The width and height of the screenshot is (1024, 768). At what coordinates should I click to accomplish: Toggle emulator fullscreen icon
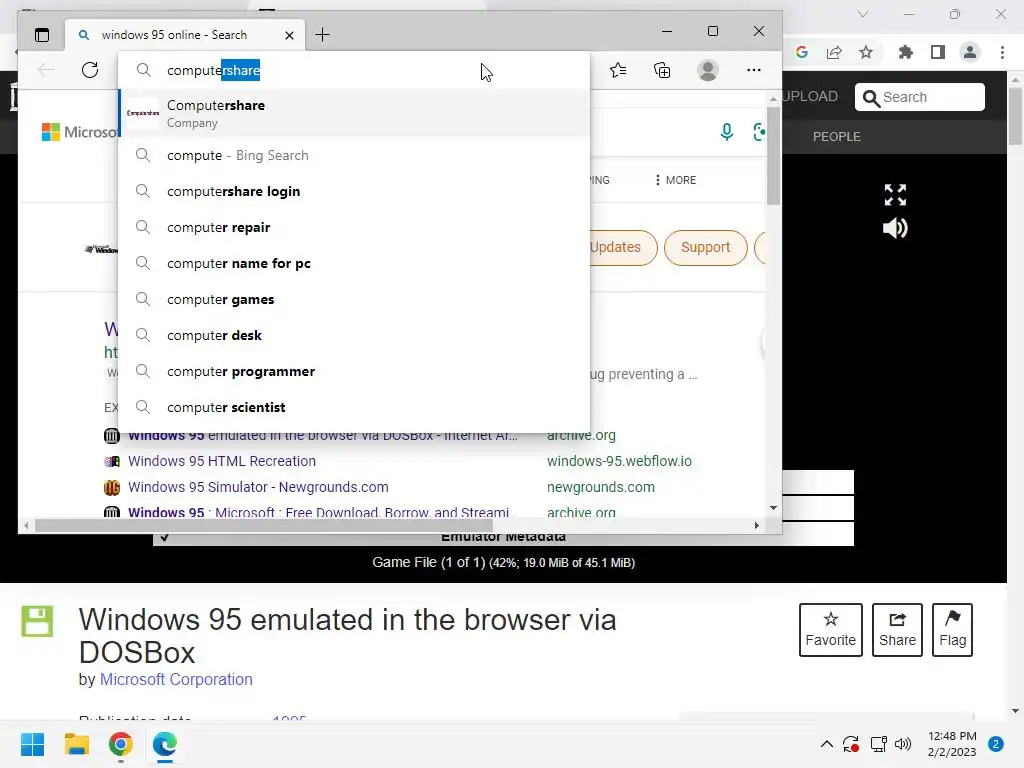tap(895, 195)
